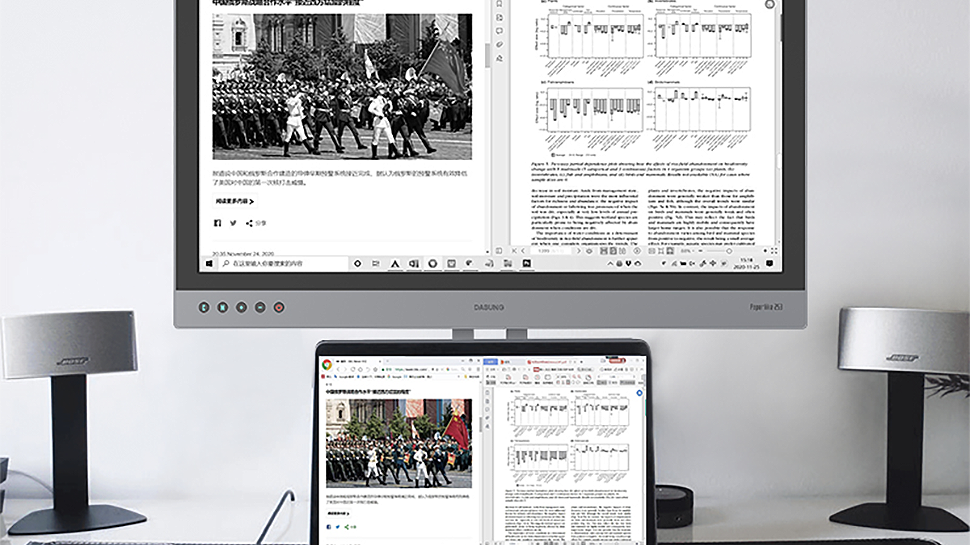
Task: Click the read-more button below monitor article
Action: pos(234,201)
